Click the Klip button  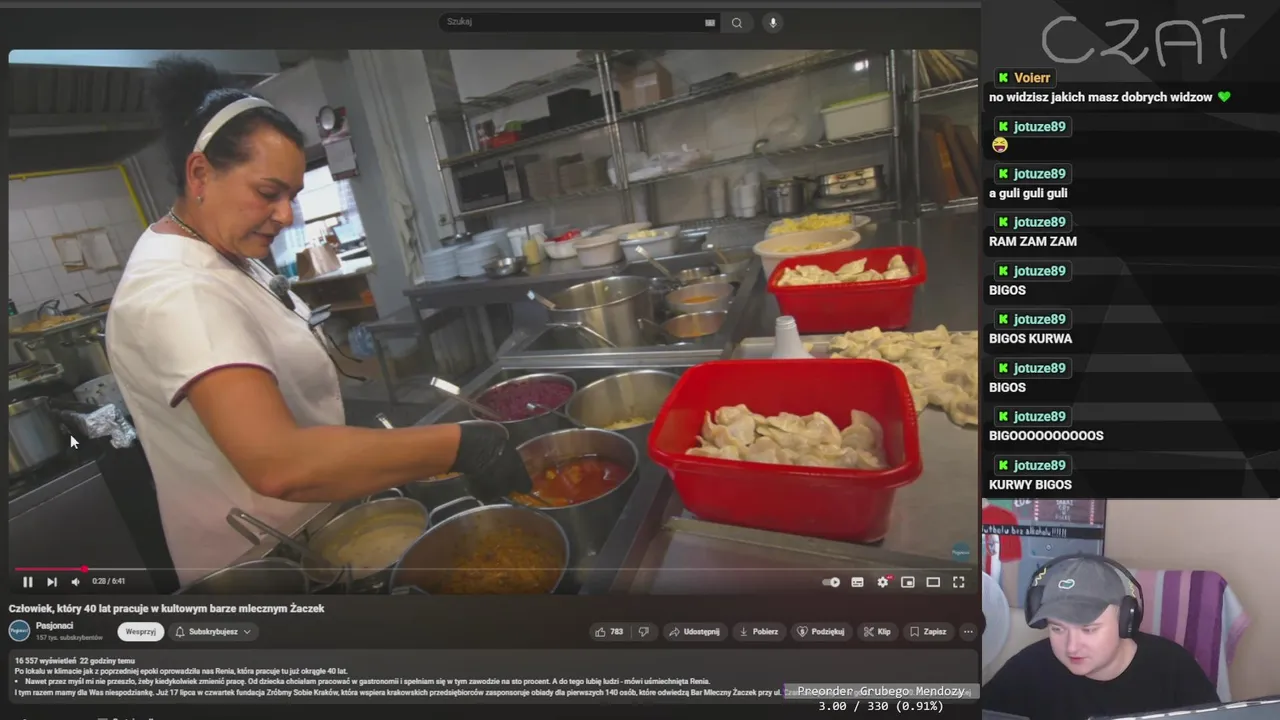(877, 632)
